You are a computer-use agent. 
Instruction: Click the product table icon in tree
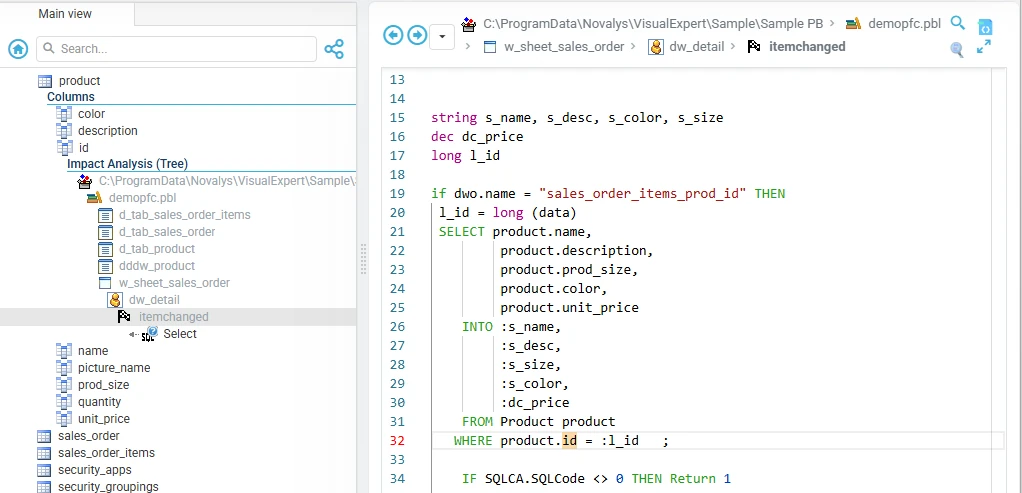click(x=45, y=82)
